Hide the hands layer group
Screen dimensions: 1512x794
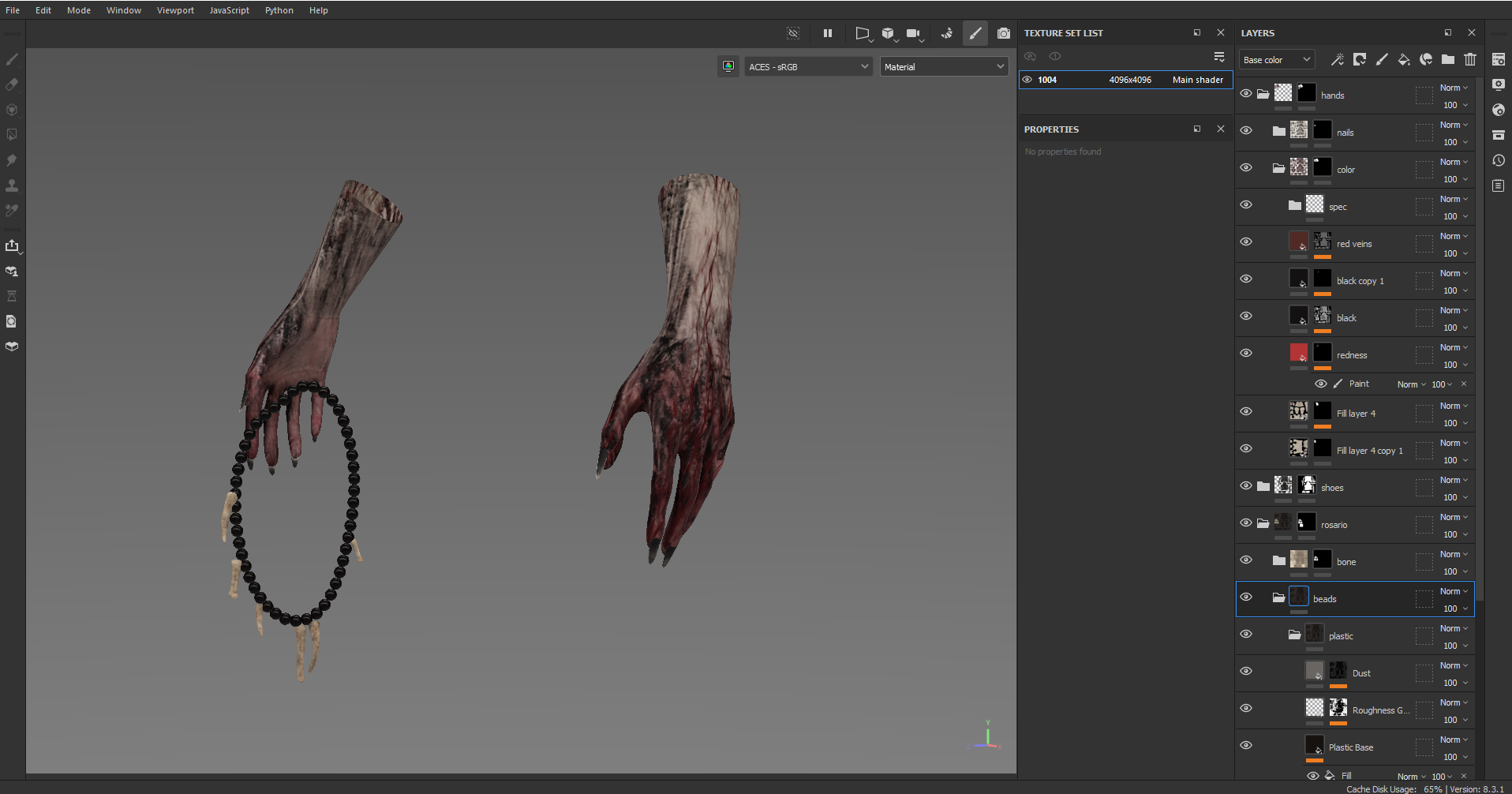[1246, 94]
